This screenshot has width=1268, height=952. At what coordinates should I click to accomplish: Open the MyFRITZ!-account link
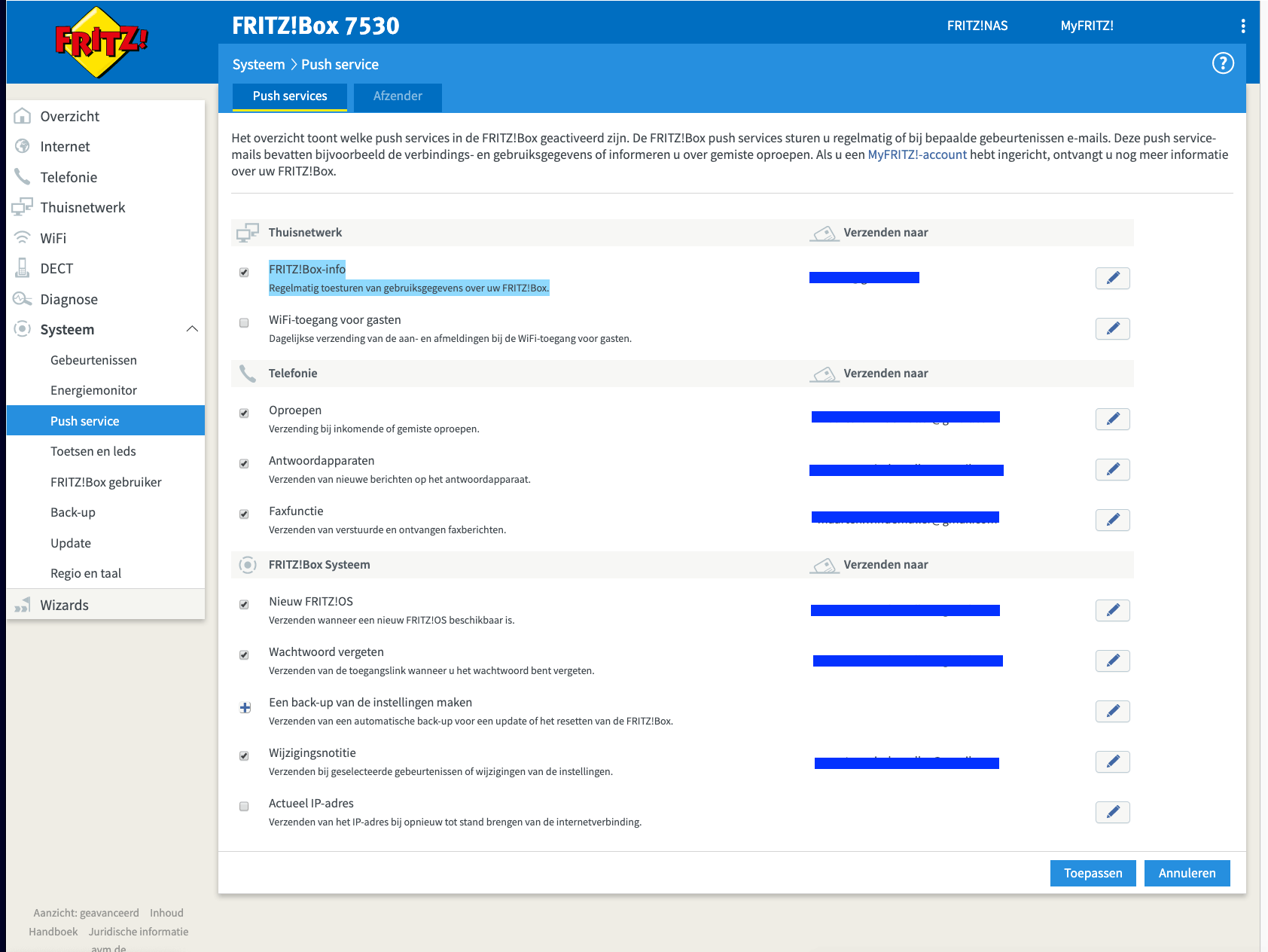(917, 154)
